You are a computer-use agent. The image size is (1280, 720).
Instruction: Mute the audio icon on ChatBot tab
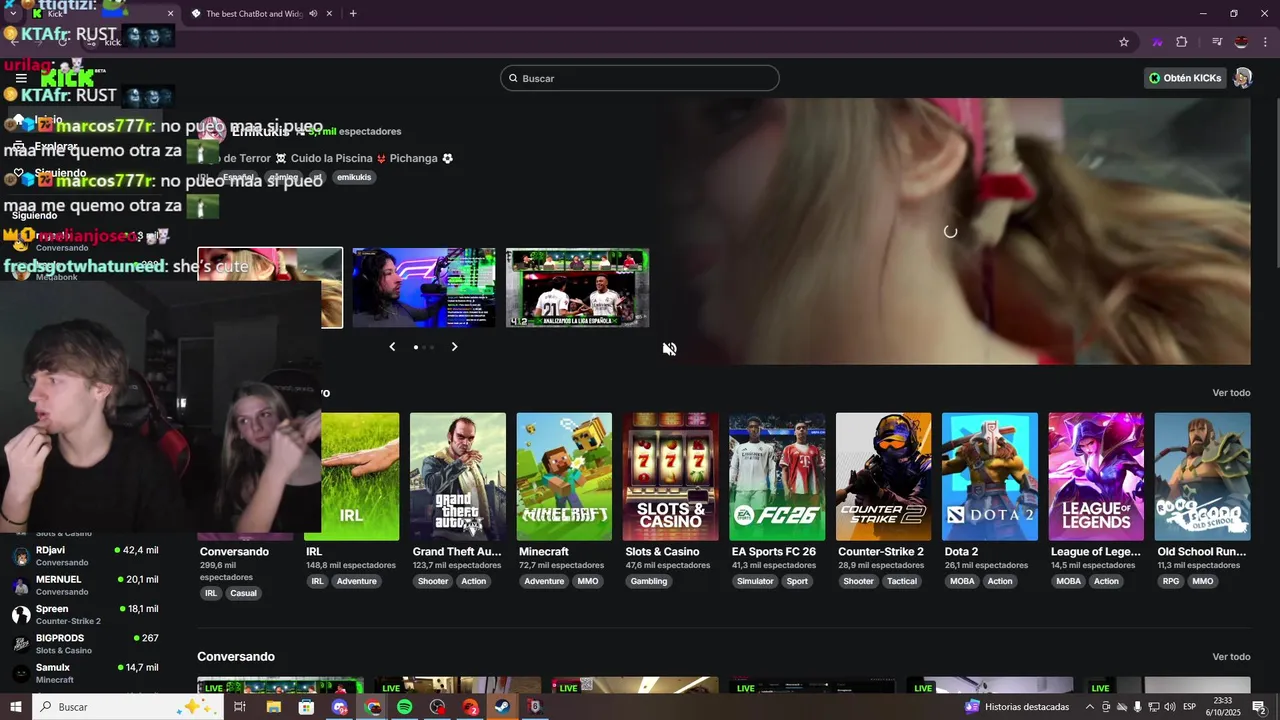[x=314, y=14]
